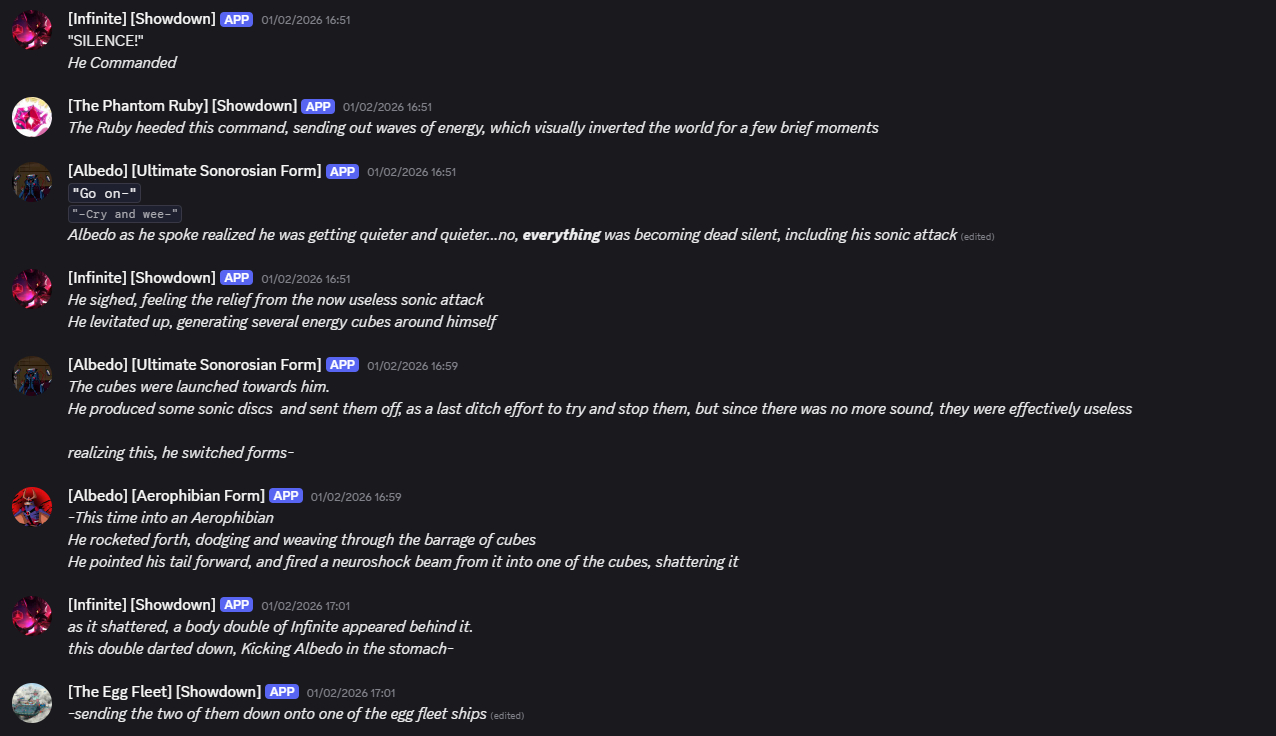Open The Egg Fleet's avatar

tap(32, 702)
